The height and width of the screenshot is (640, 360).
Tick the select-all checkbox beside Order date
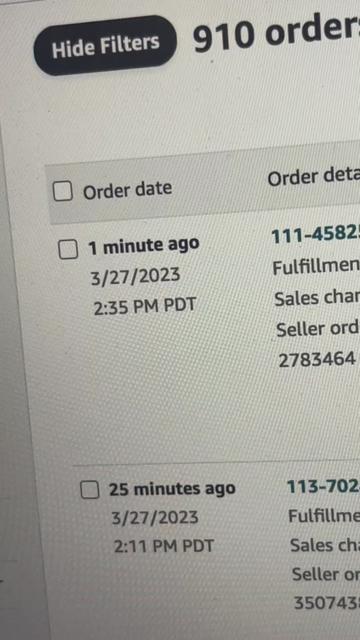coord(63,191)
